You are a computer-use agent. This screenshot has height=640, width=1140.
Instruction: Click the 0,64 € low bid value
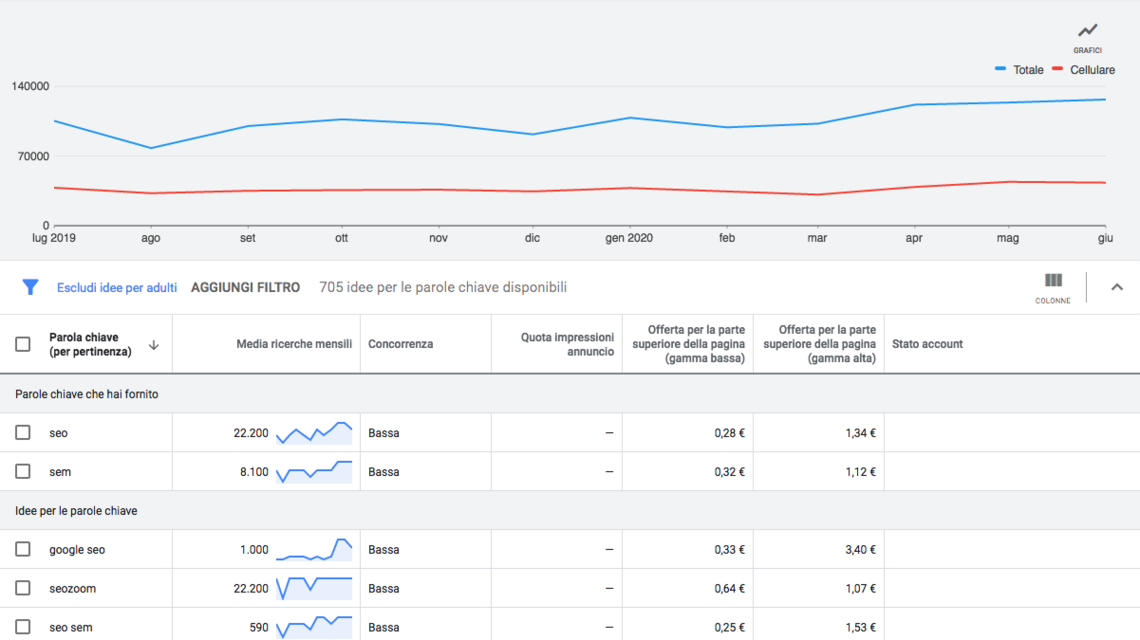pos(729,588)
